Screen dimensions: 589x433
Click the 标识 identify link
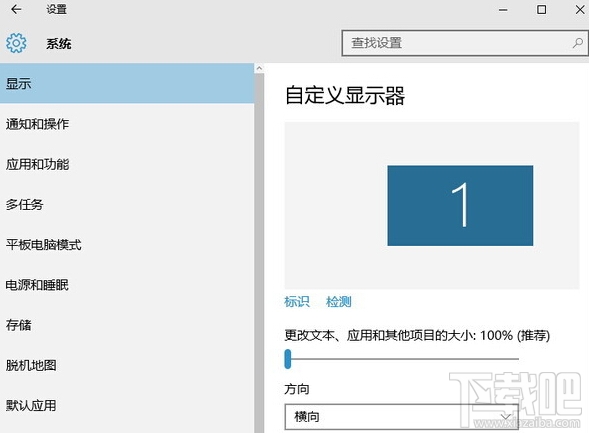click(297, 302)
